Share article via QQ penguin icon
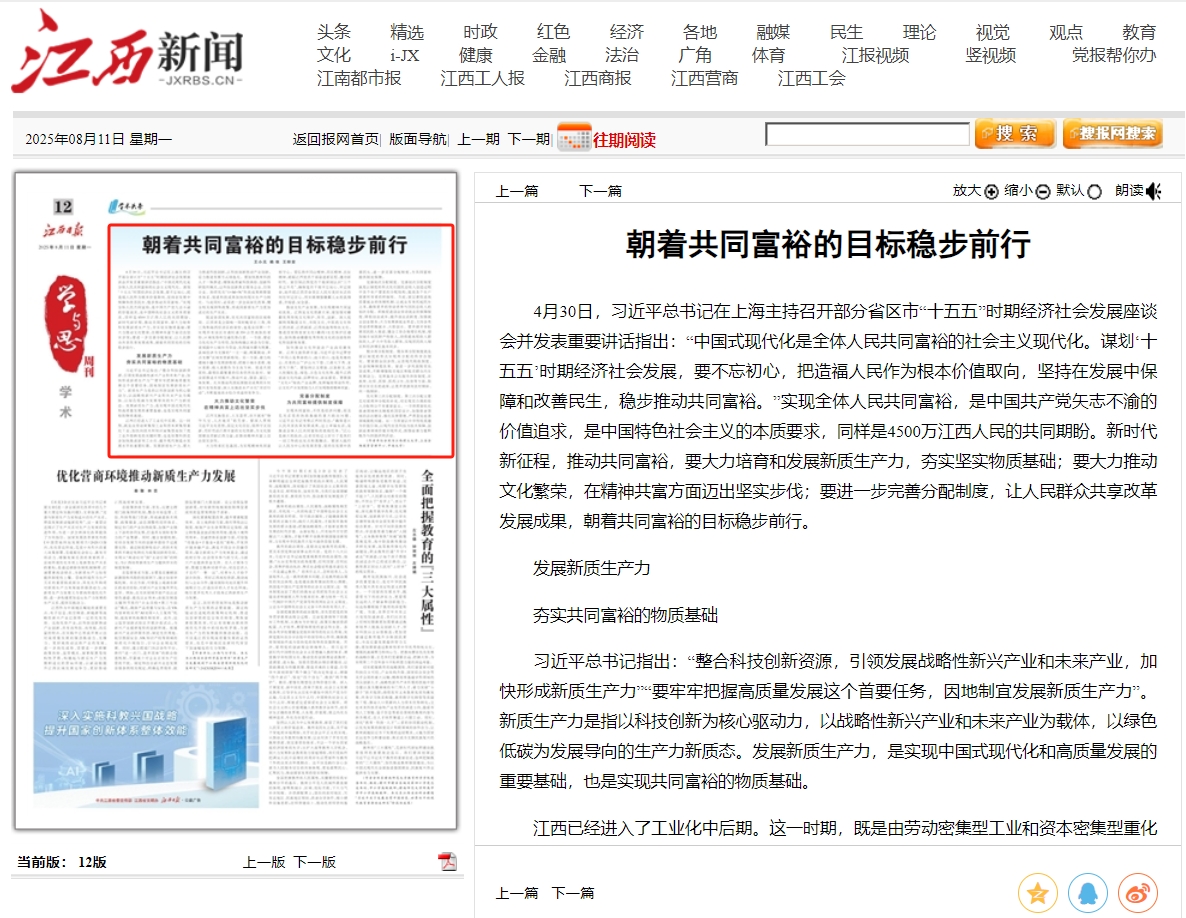The image size is (1186, 918). [x=1087, y=893]
